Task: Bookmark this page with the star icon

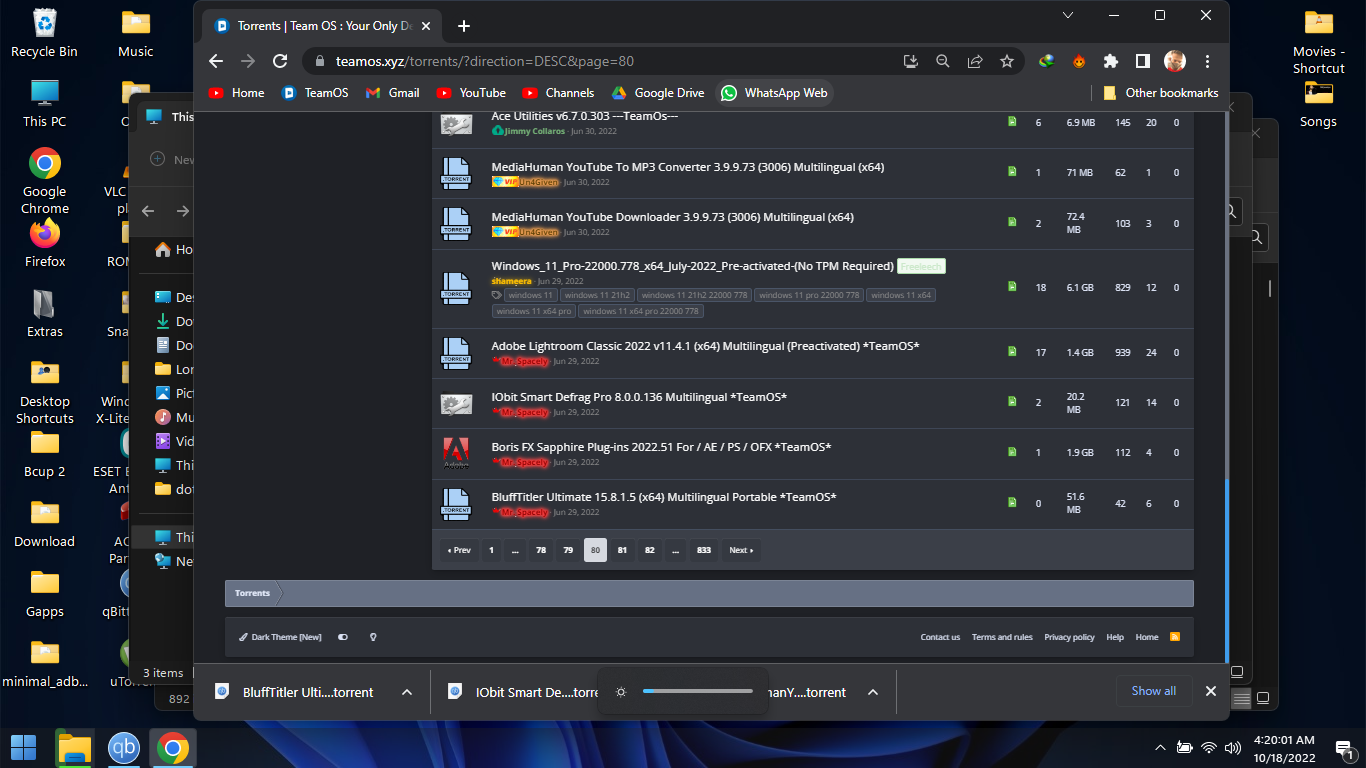Action: (1006, 61)
